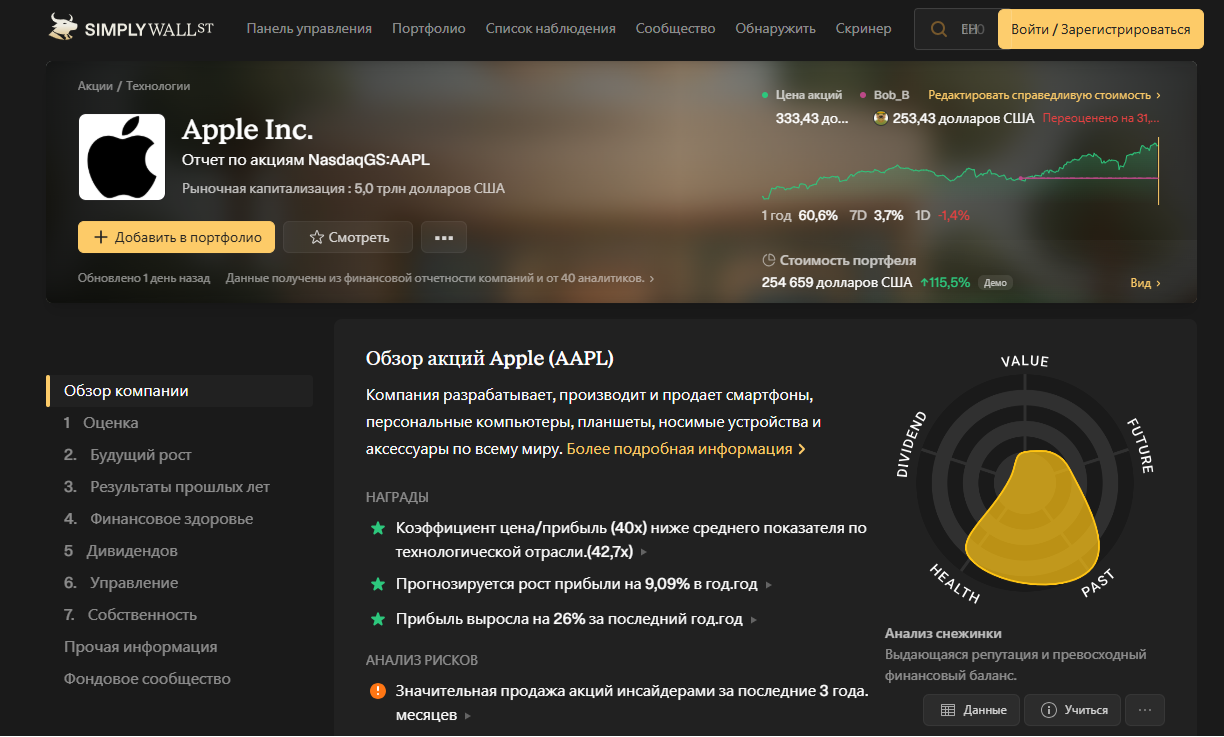Go to section 1 Оценка

pos(100,423)
